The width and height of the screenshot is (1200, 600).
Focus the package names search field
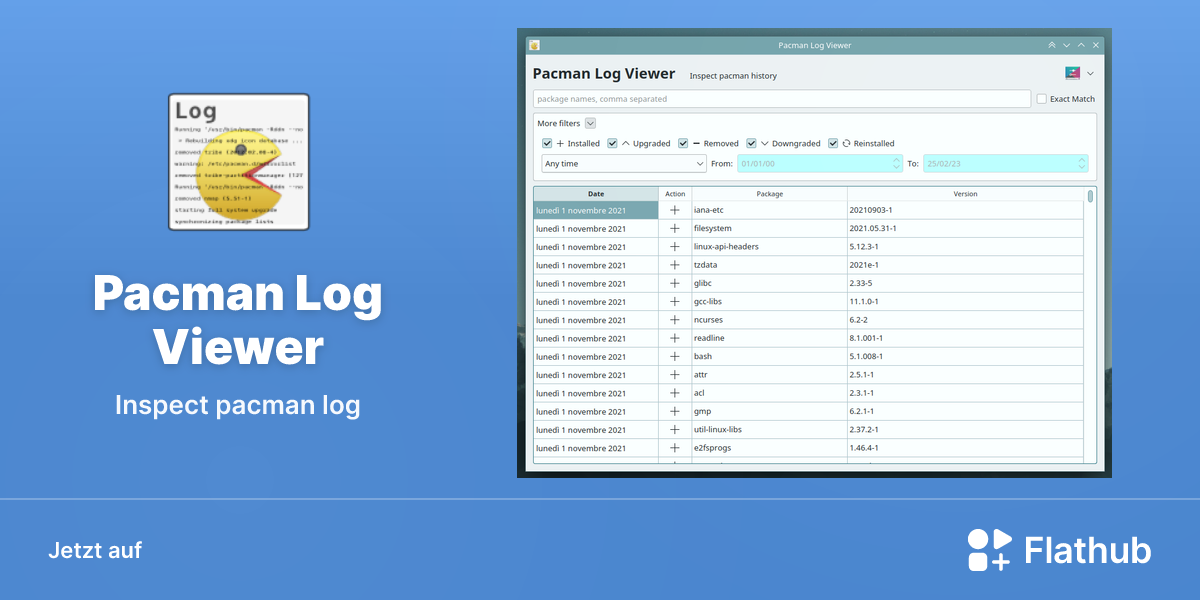(782, 99)
